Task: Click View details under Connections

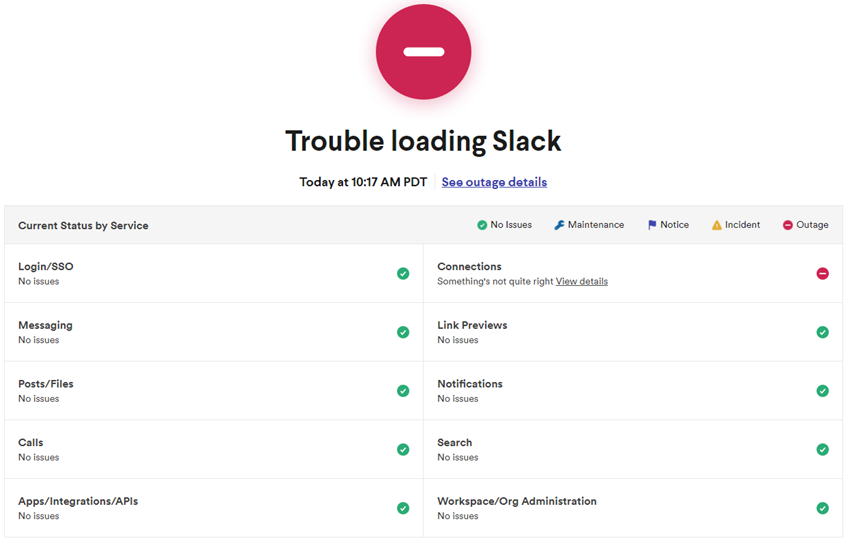Action: pyautogui.click(x=581, y=281)
